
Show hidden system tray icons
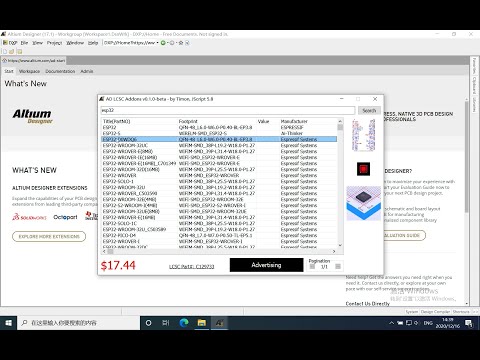[x=391, y=323]
